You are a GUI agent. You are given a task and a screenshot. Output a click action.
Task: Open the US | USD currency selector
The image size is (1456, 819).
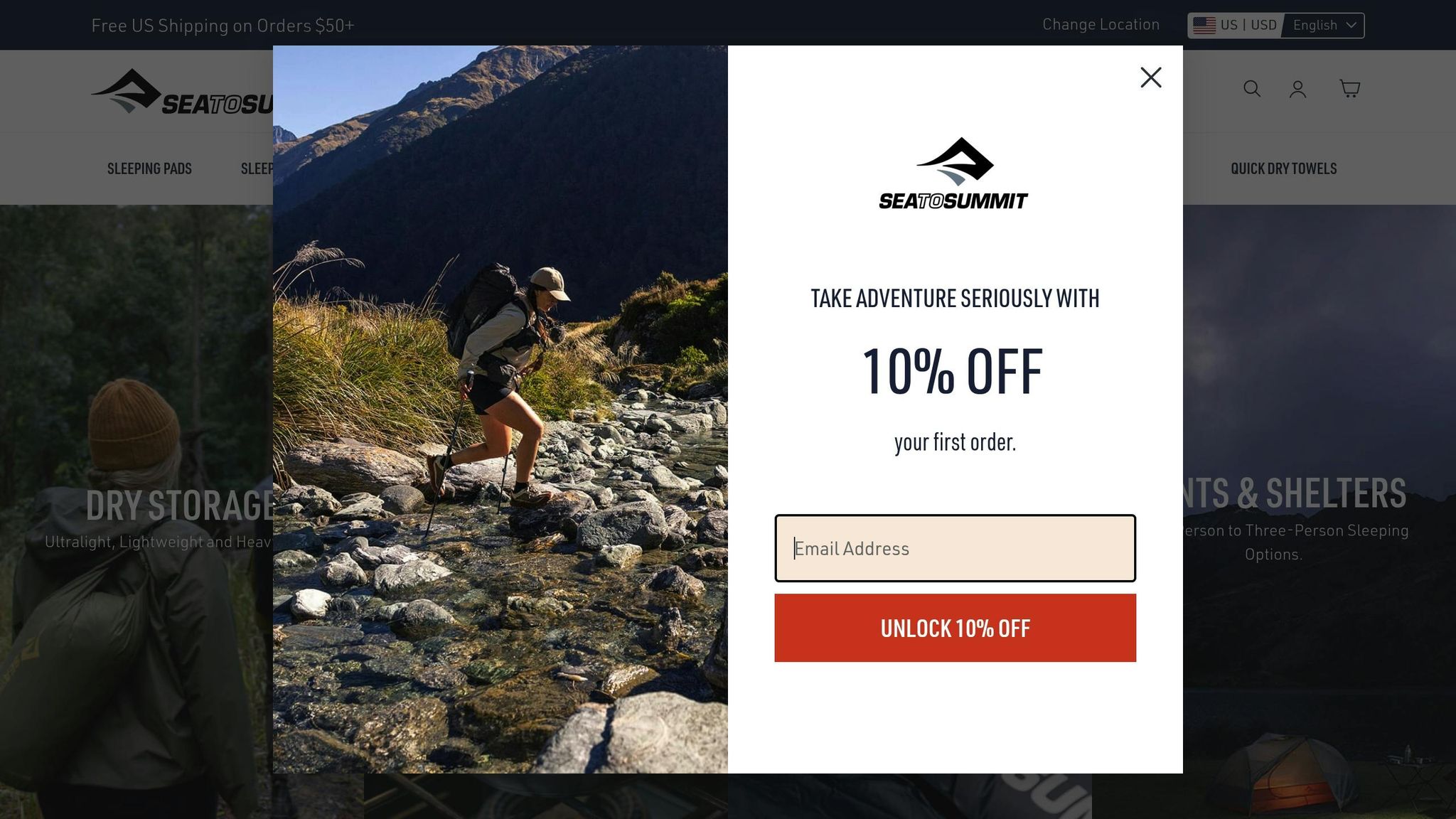tap(1236, 26)
